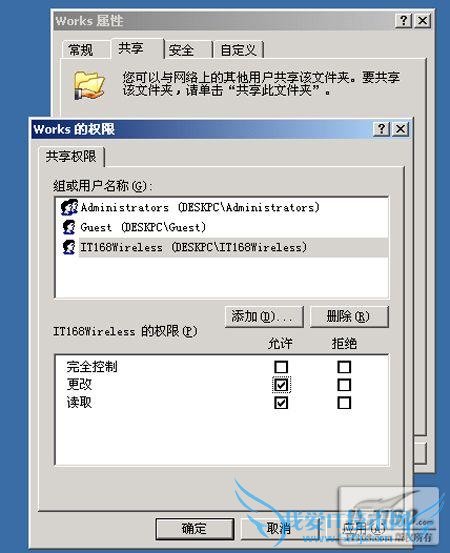
Task: Click the shared folder icon in Works properties
Action: [89, 85]
